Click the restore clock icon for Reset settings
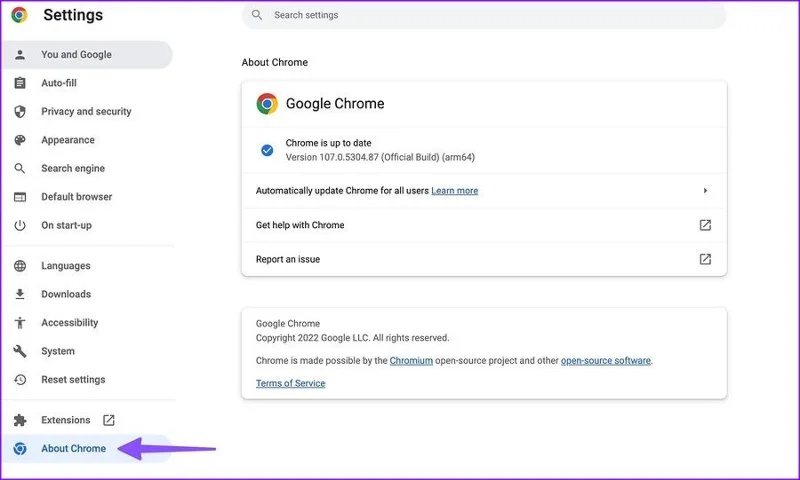 [x=20, y=380]
